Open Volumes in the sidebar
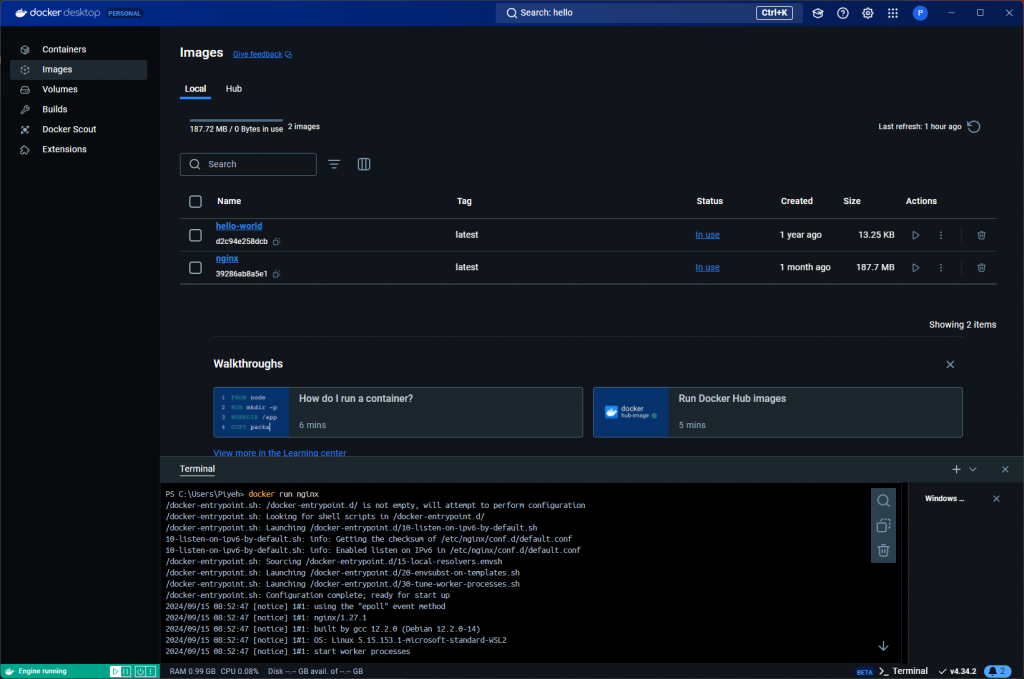 click(x=78, y=89)
